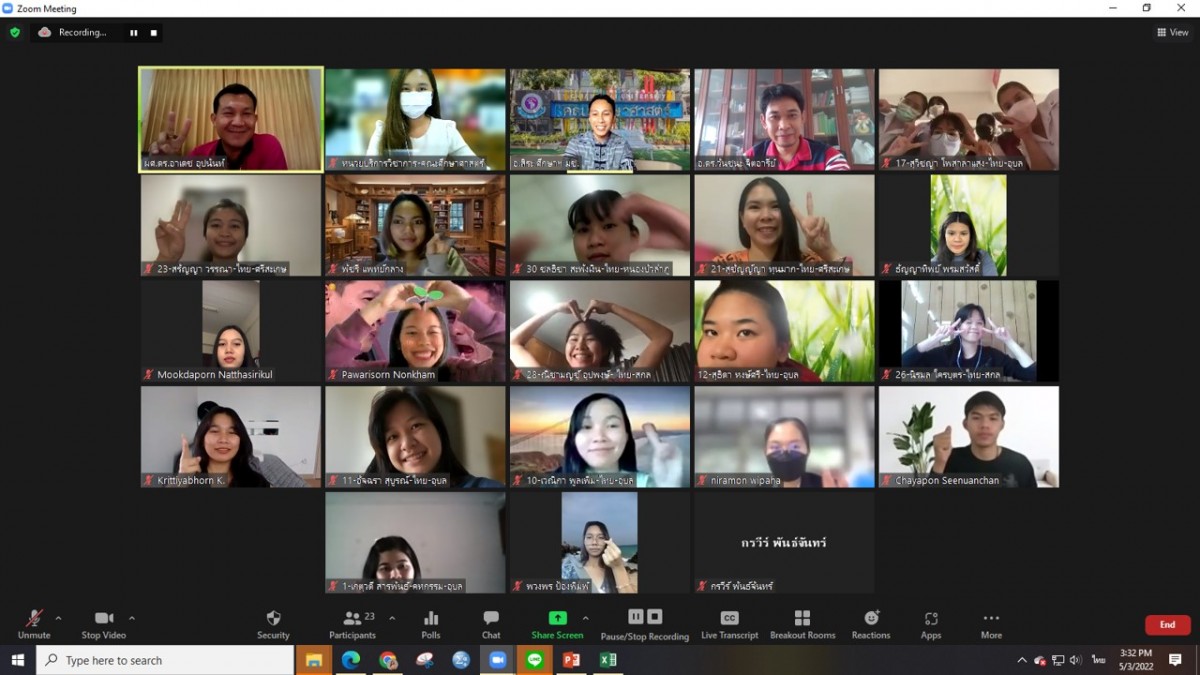Click the green encryption shield icon
Screen dimensions: 1200x675
[15, 32]
